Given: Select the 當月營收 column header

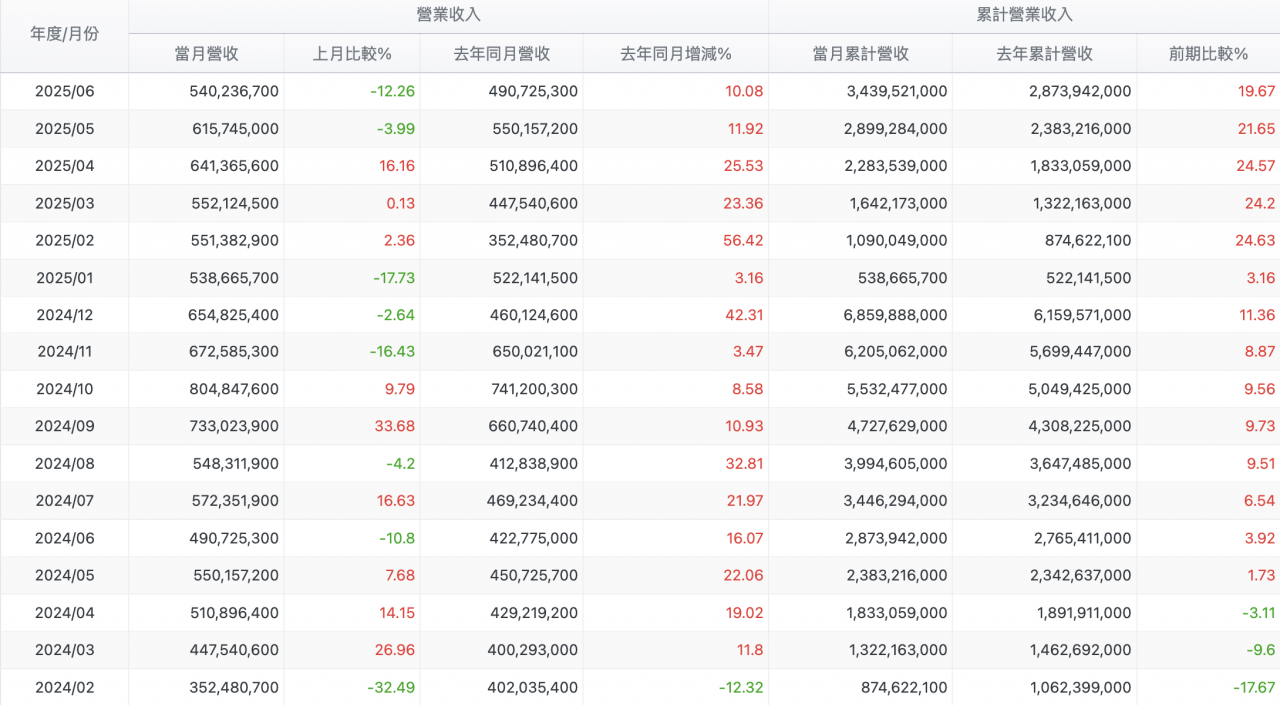Looking at the screenshot, I should pyautogui.click(x=206, y=54).
